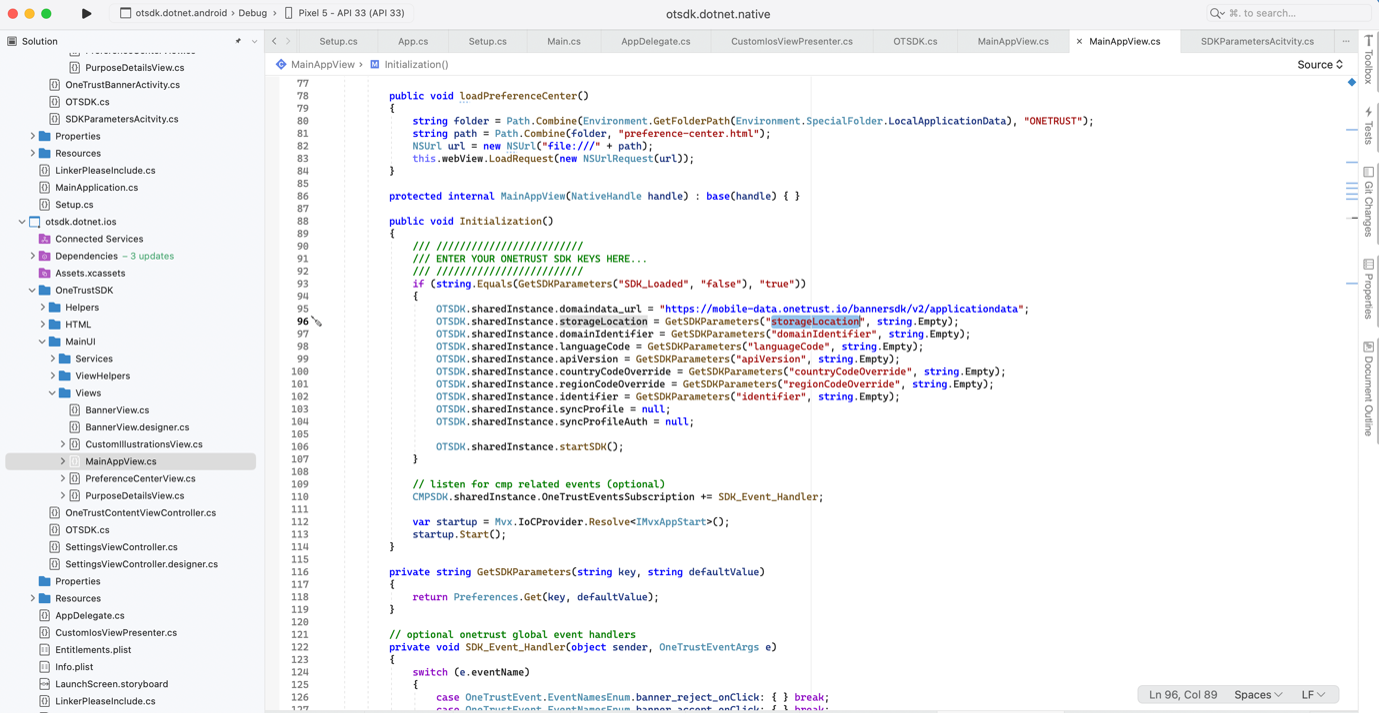The height and width of the screenshot is (715, 1384).
Task: Click the search field in toolbar
Action: click(1295, 13)
